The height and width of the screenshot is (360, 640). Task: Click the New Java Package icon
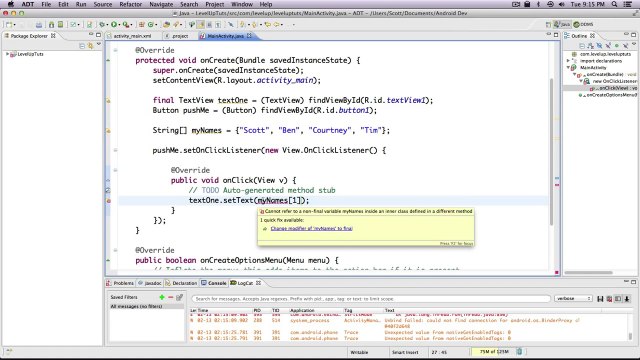pyautogui.click(x=142, y=24)
